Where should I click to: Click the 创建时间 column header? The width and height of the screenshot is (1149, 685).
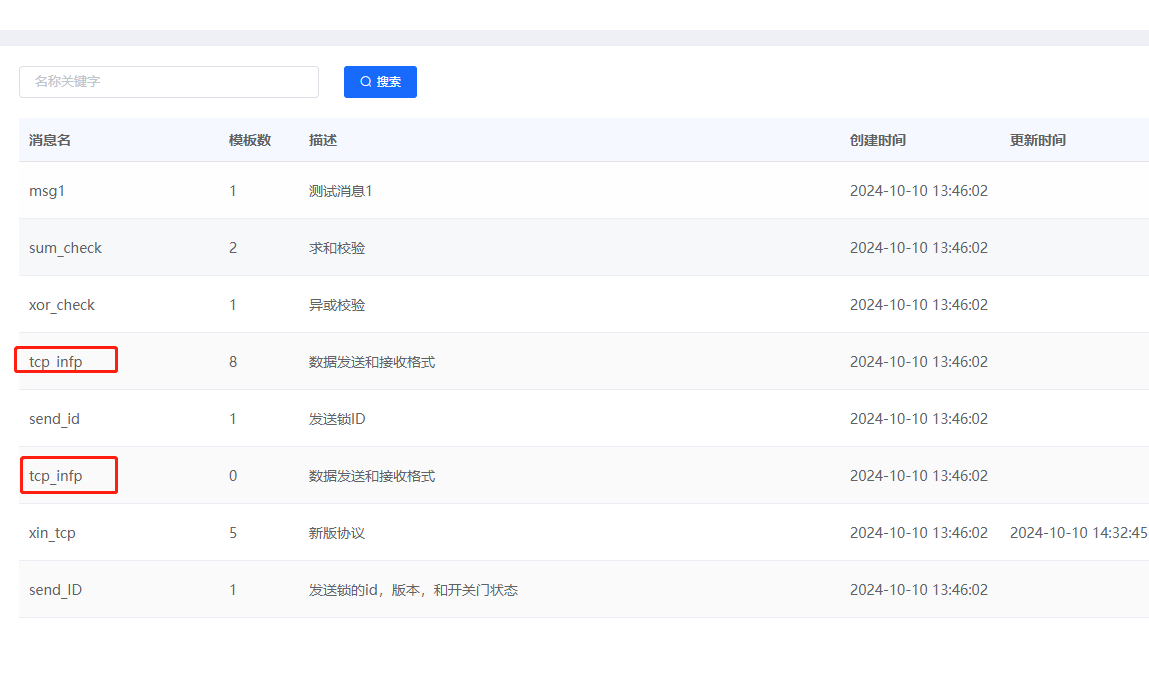coord(878,140)
